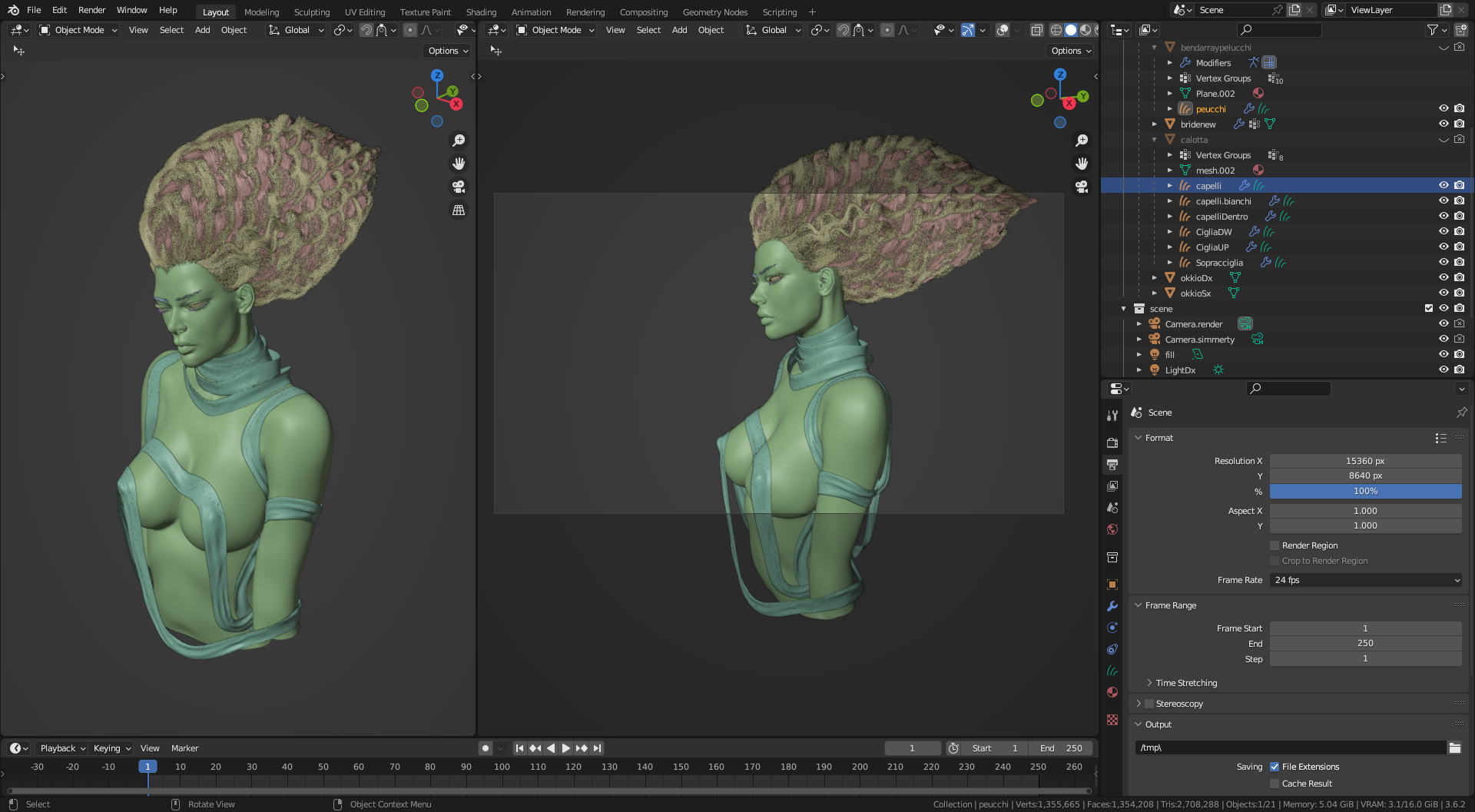Open the Material properties tab
1475x812 pixels.
[x=1112, y=692]
